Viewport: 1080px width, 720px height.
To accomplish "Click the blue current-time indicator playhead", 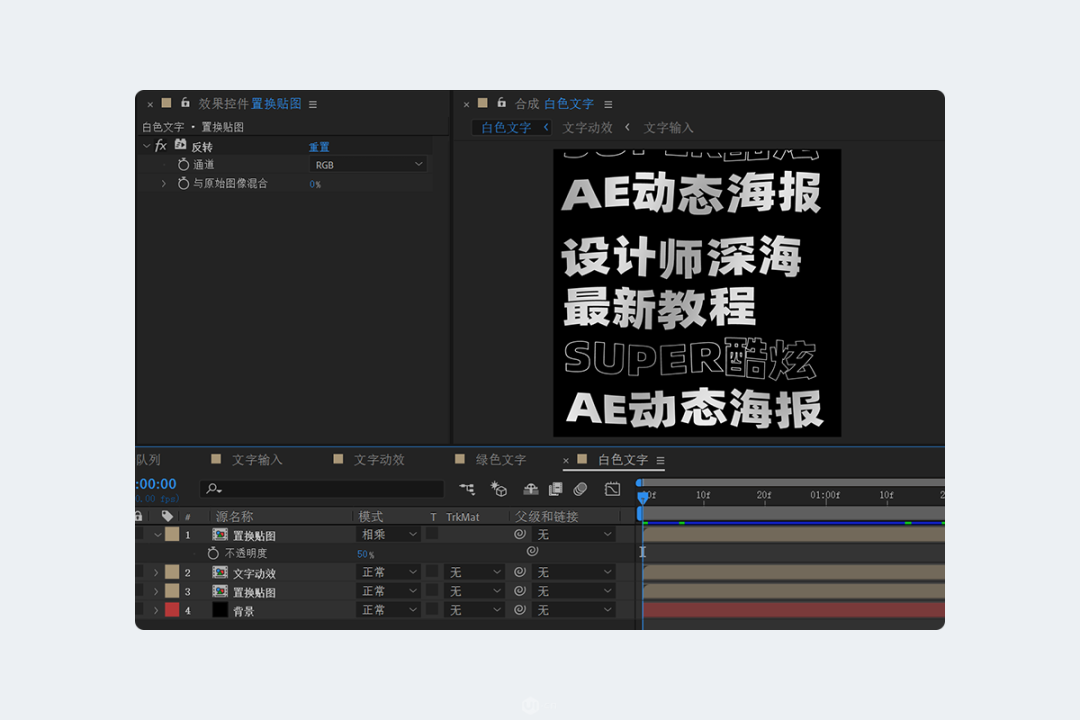I will pos(642,496).
